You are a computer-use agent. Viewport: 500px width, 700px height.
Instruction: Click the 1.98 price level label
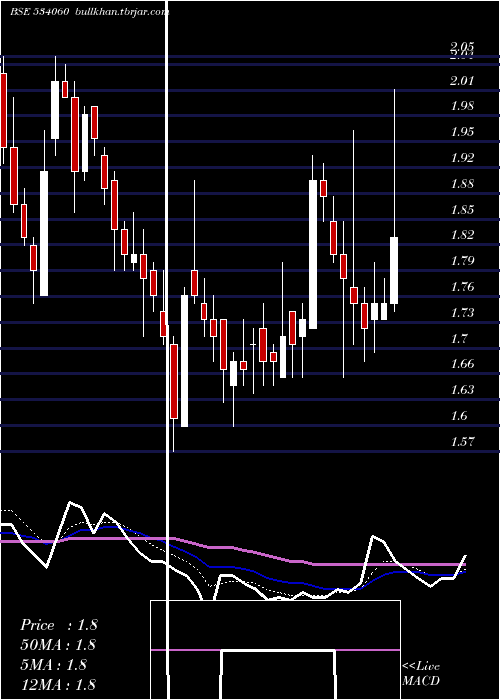462,106
